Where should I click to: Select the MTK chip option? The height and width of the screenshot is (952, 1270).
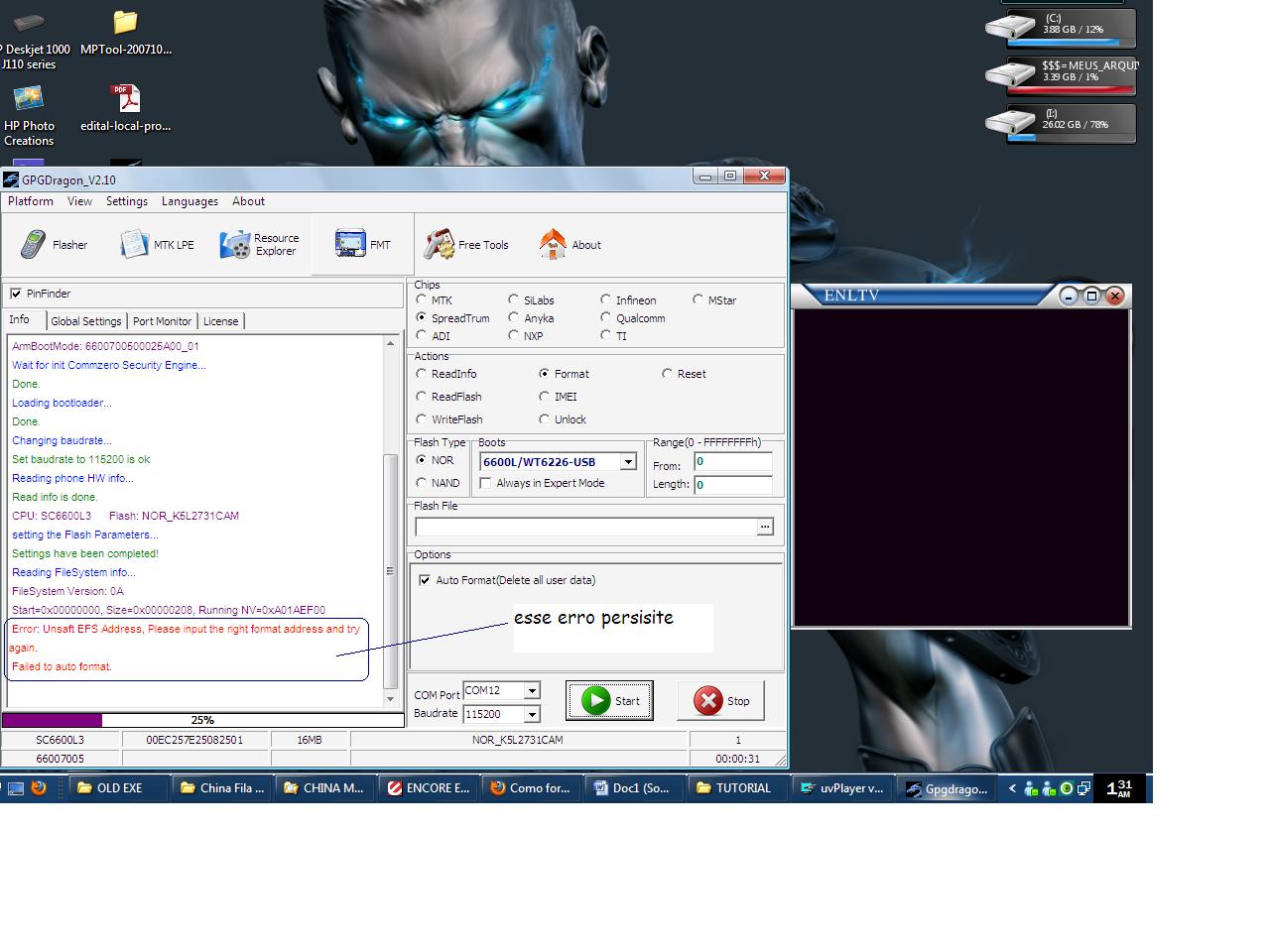click(x=422, y=299)
